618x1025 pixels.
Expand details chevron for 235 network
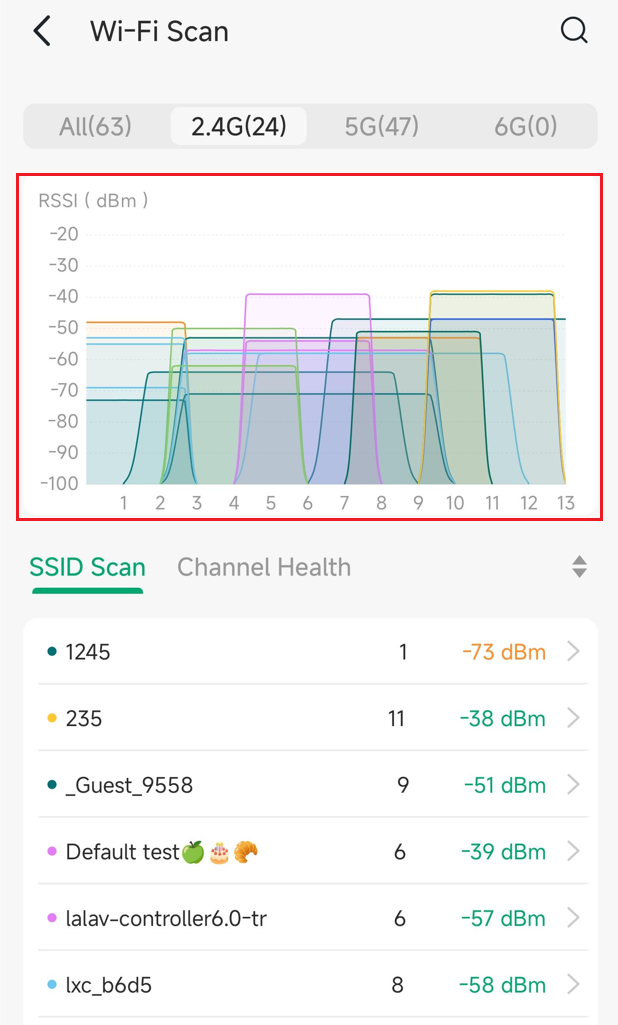[573, 718]
